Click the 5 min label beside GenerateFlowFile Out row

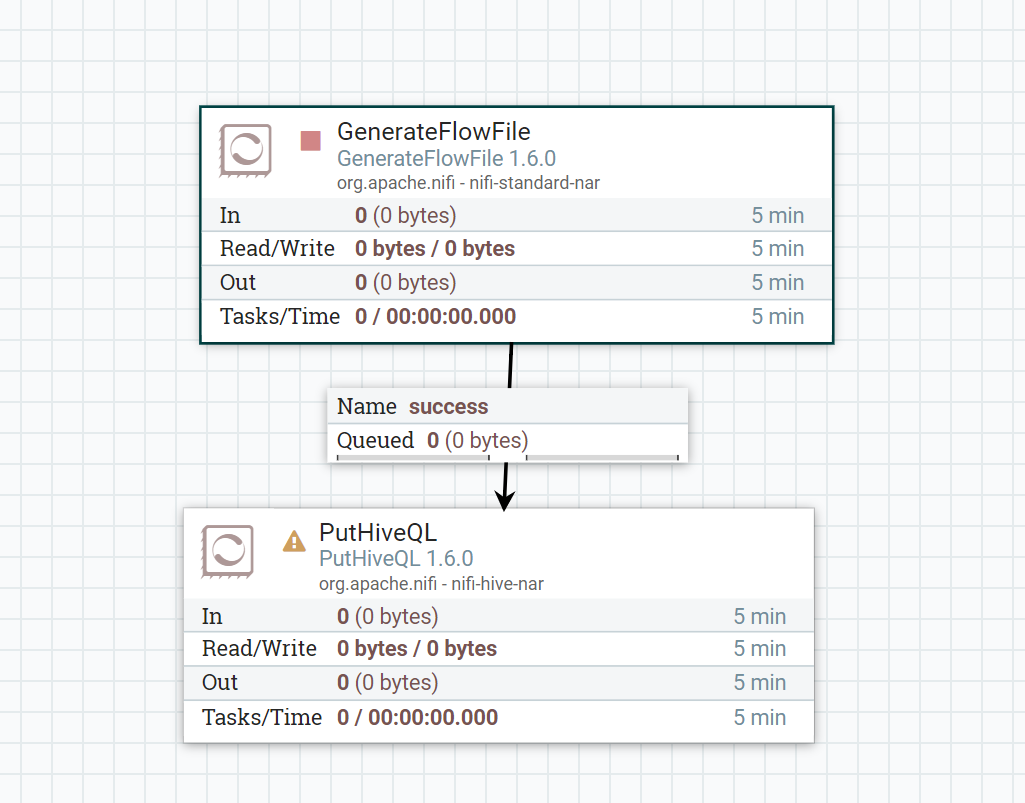coord(778,282)
